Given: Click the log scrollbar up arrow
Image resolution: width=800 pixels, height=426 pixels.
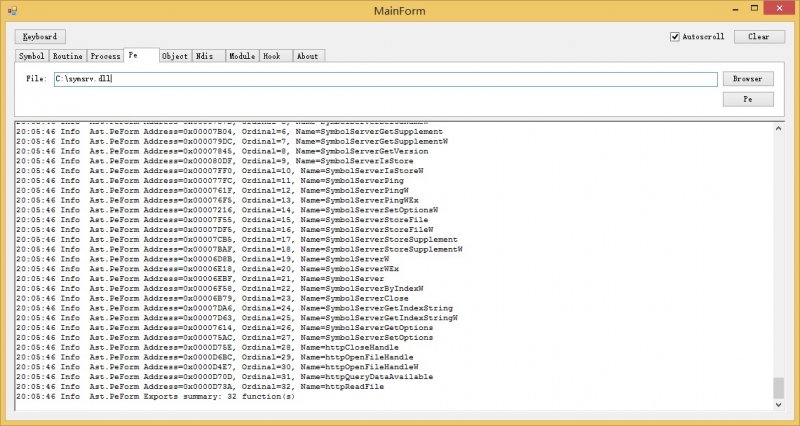Looking at the screenshot, I should click(x=779, y=129).
